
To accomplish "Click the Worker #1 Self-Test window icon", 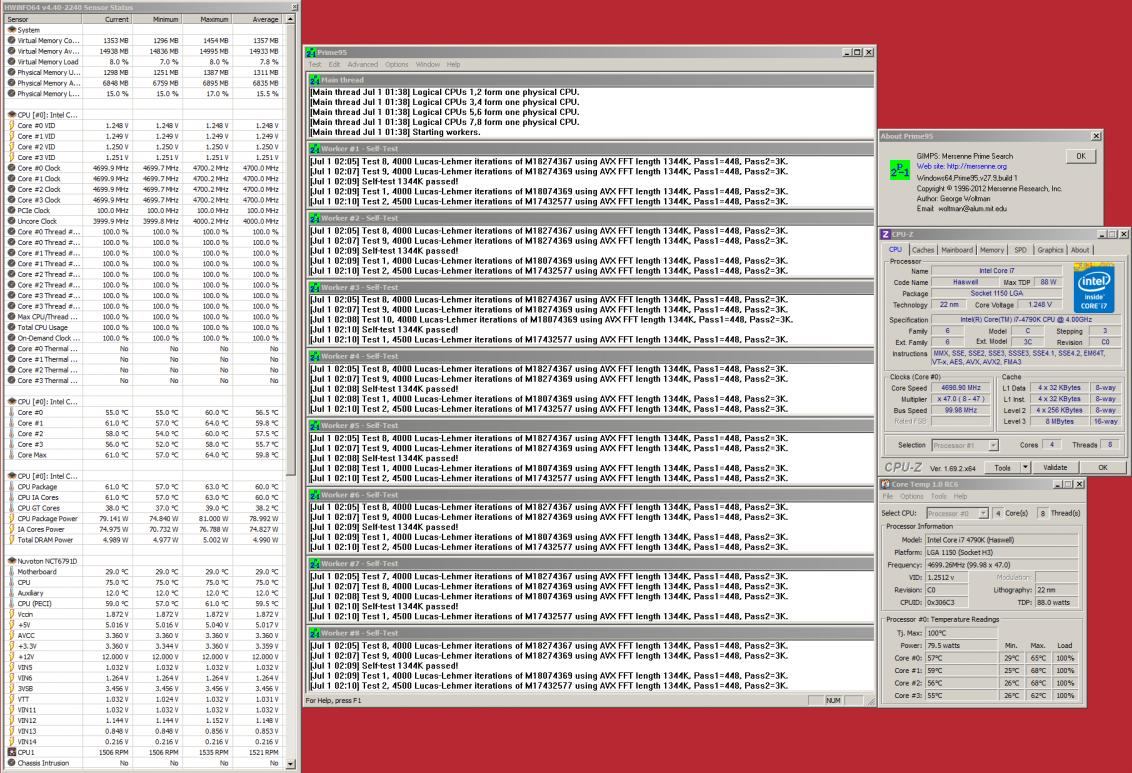I will (x=315, y=149).
